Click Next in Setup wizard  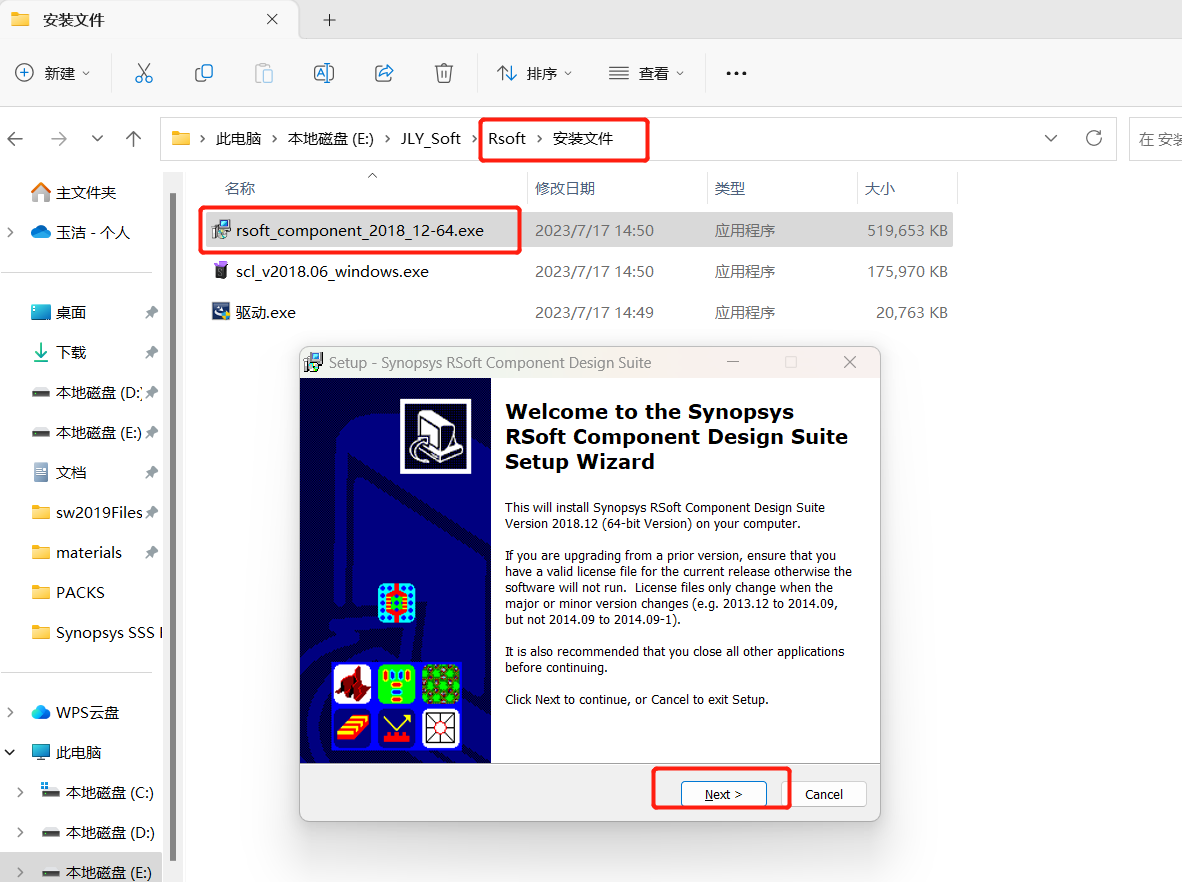pyautogui.click(x=723, y=794)
